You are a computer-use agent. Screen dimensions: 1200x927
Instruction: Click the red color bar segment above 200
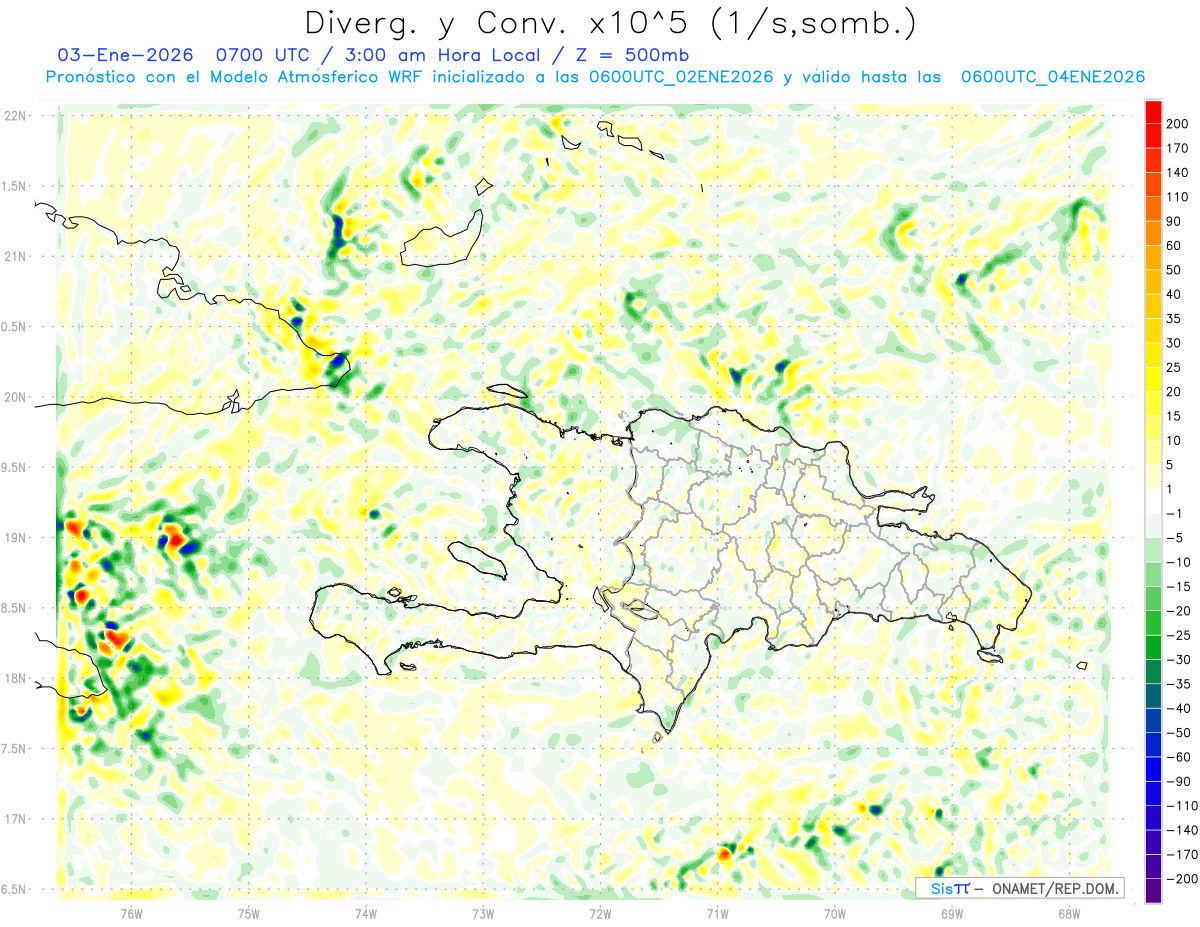click(x=1154, y=111)
